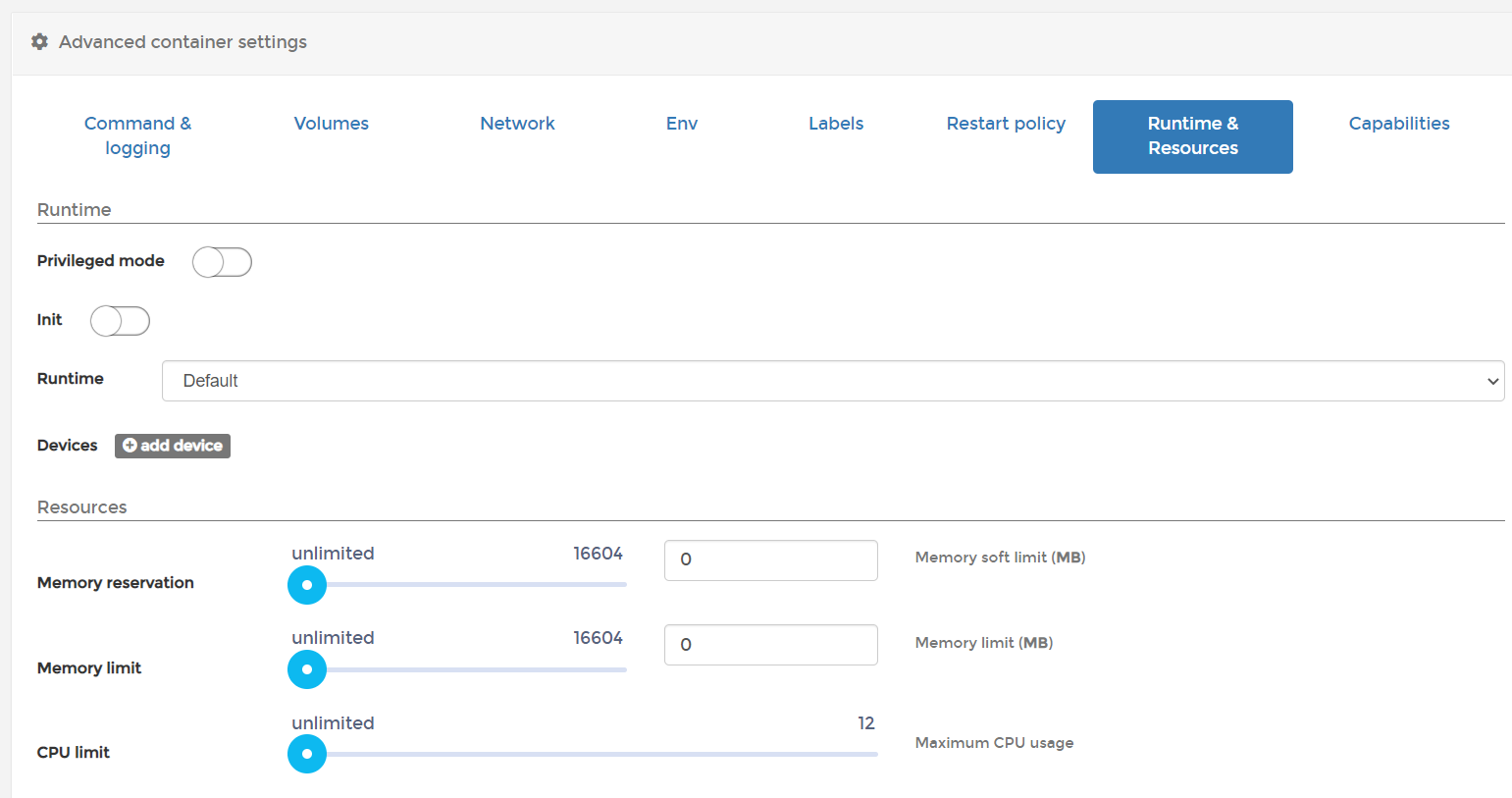The width and height of the screenshot is (1512, 798).
Task: Click the Memory reservation slider handle
Action: [307, 585]
